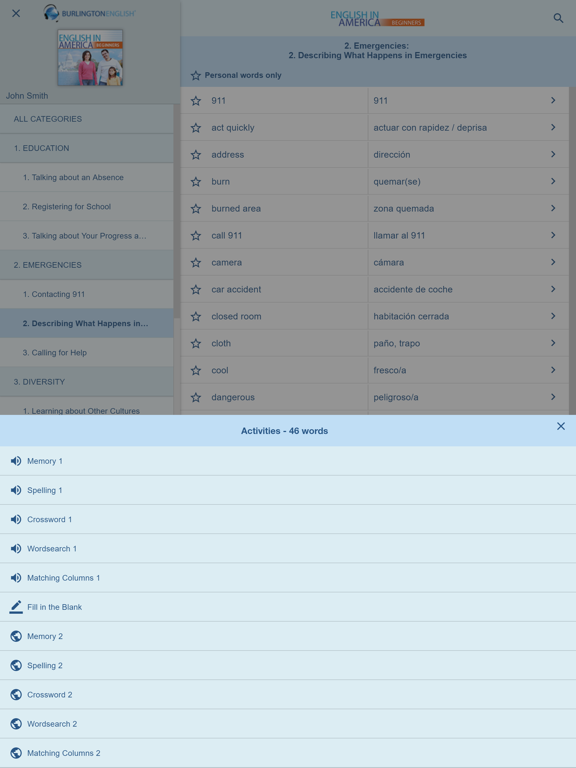Click the English in America course thumbnail
576x768 pixels.
pyautogui.click(x=90, y=58)
